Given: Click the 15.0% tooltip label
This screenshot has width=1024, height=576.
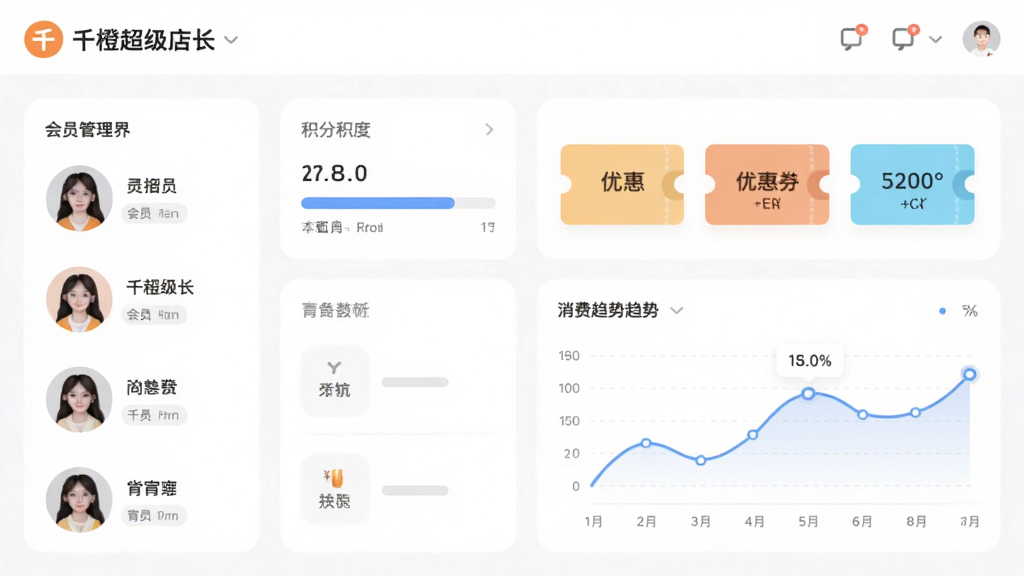Looking at the screenshot, I should pyautogui.click(x=810, y=361).
